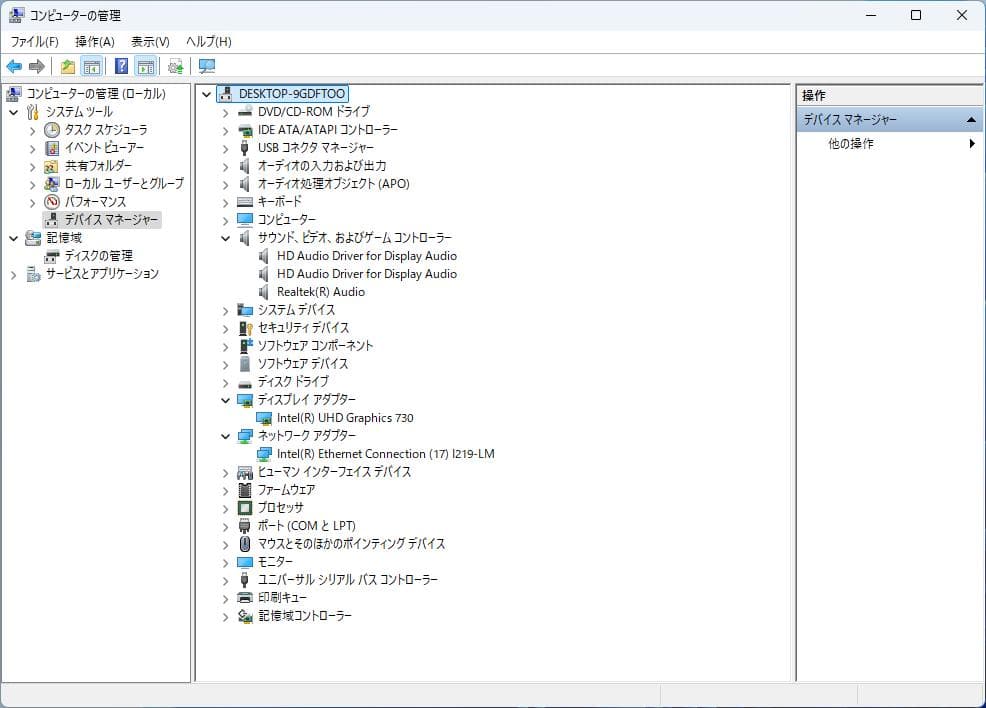986x708 pixels.
Task: Select DESKTOP-9GDFTOO at the top of the device tree
Action: [289, 93]
